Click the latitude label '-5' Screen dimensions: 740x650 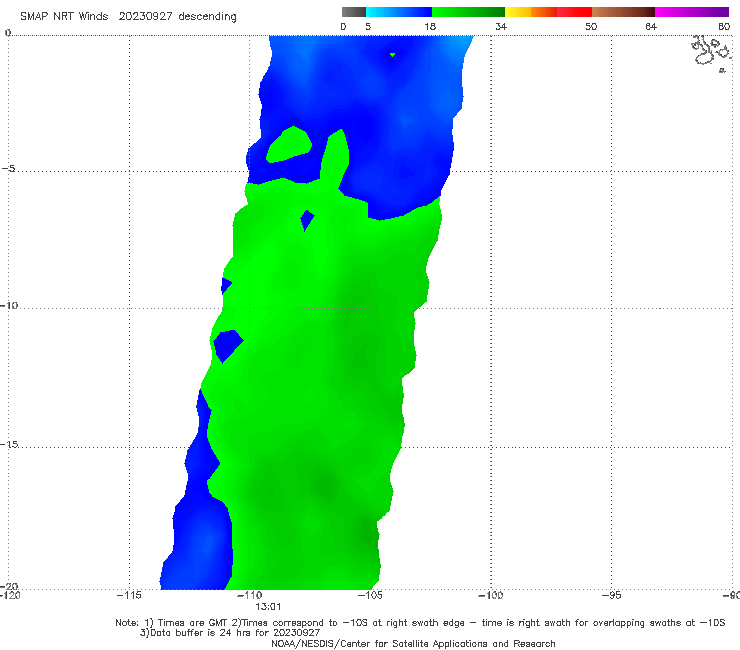(9, 169)
